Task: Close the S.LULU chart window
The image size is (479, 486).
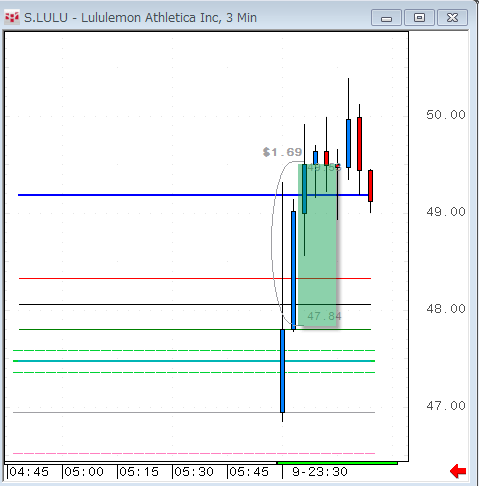Action: [452, 18]
